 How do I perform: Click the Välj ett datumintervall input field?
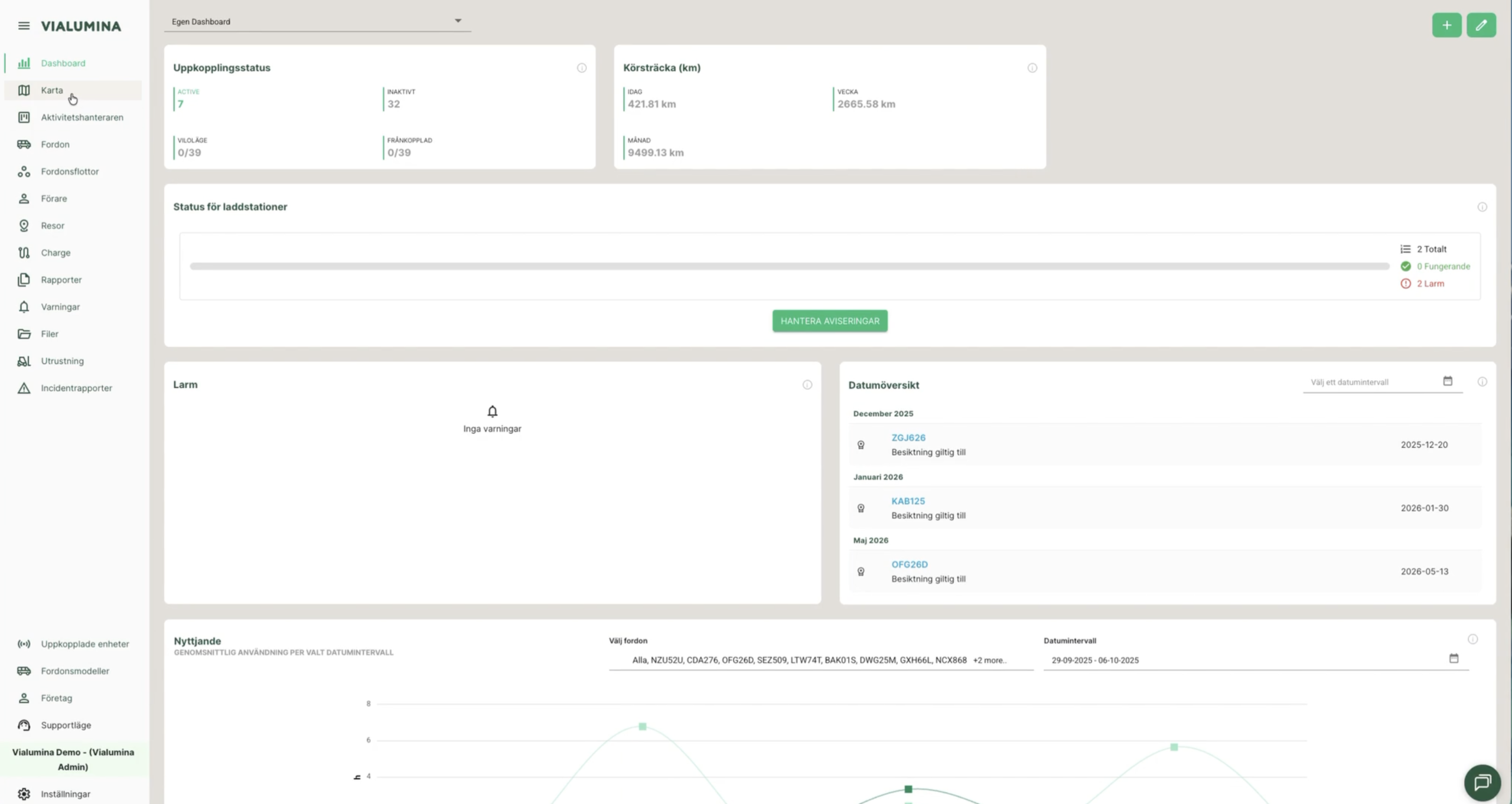(1382, 383)
